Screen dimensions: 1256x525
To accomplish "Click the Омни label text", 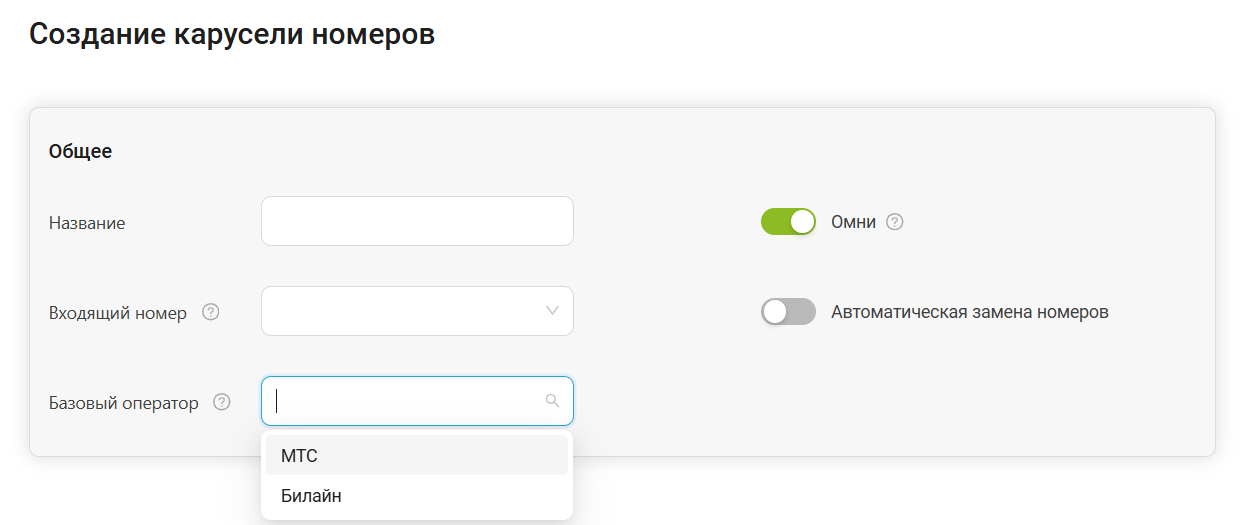I will [853, 222].
